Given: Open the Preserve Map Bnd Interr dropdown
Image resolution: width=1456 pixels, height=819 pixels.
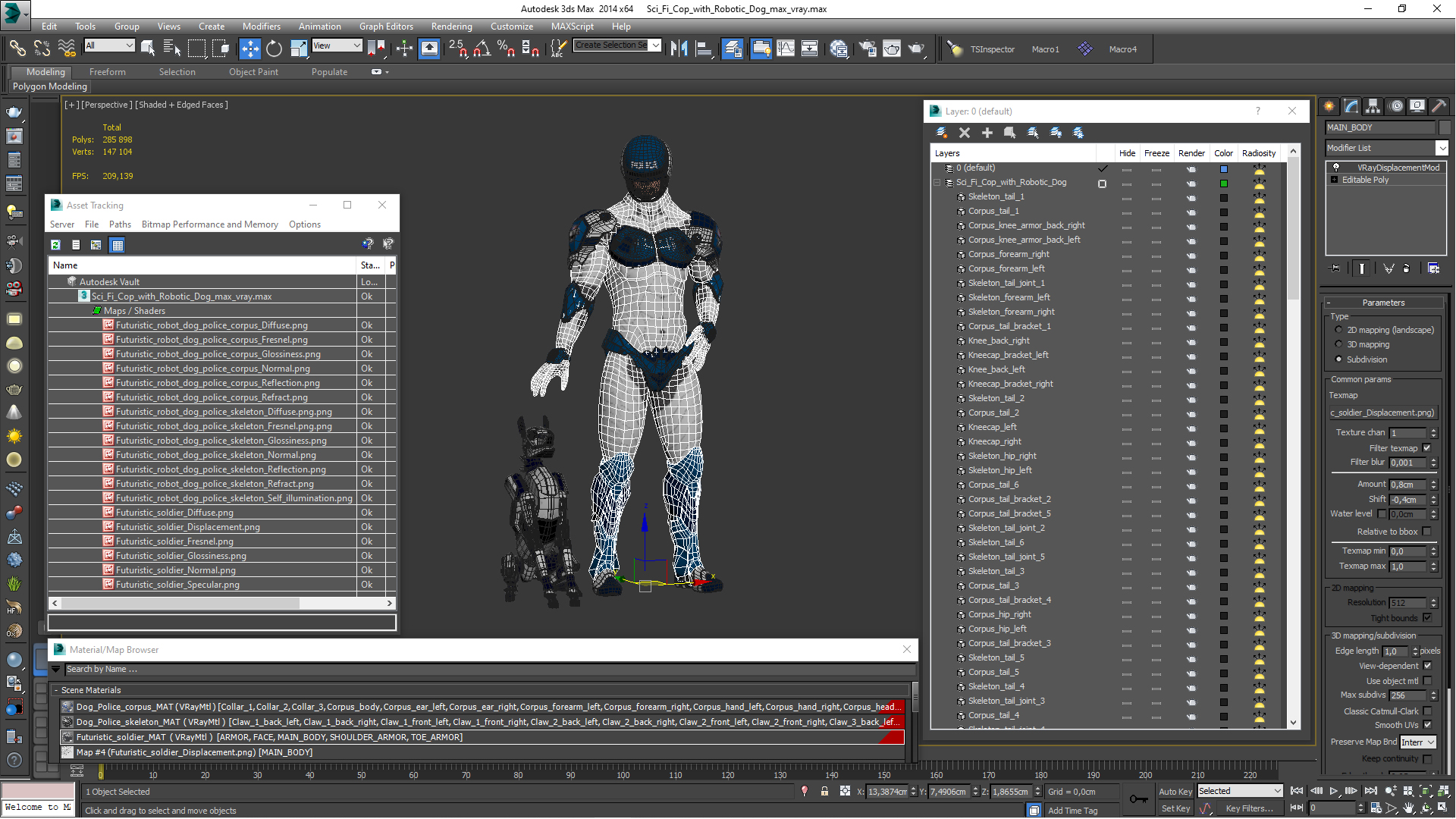Looking at the screenshot, I should (x=1418, y=742).
